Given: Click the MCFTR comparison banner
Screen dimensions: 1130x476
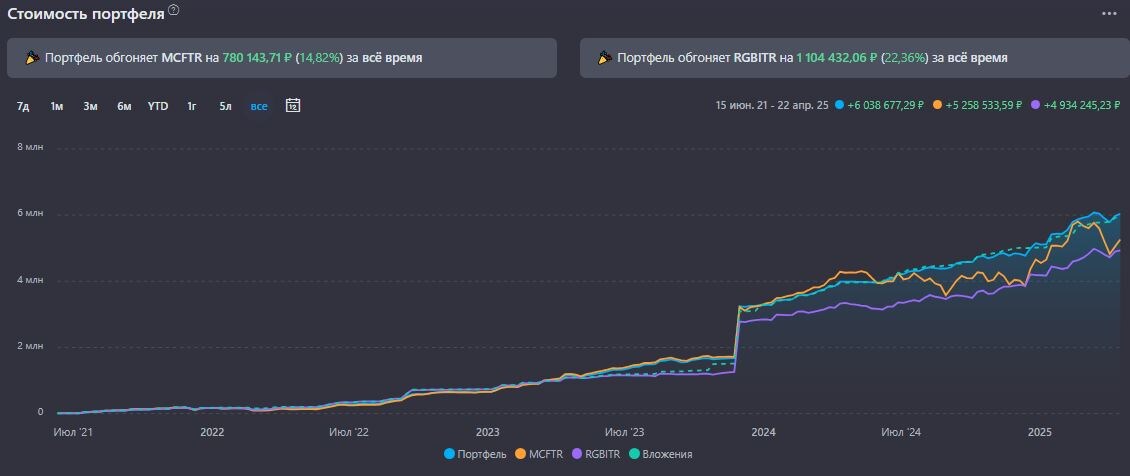Looking at the screenshot, I should coord(282,58).
